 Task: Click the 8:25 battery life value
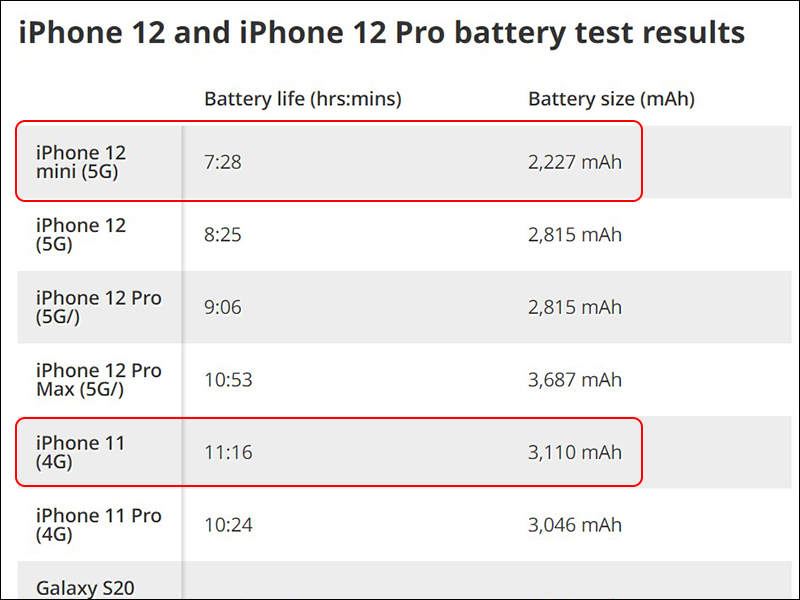pyautogui.click(x=223, y=235)
